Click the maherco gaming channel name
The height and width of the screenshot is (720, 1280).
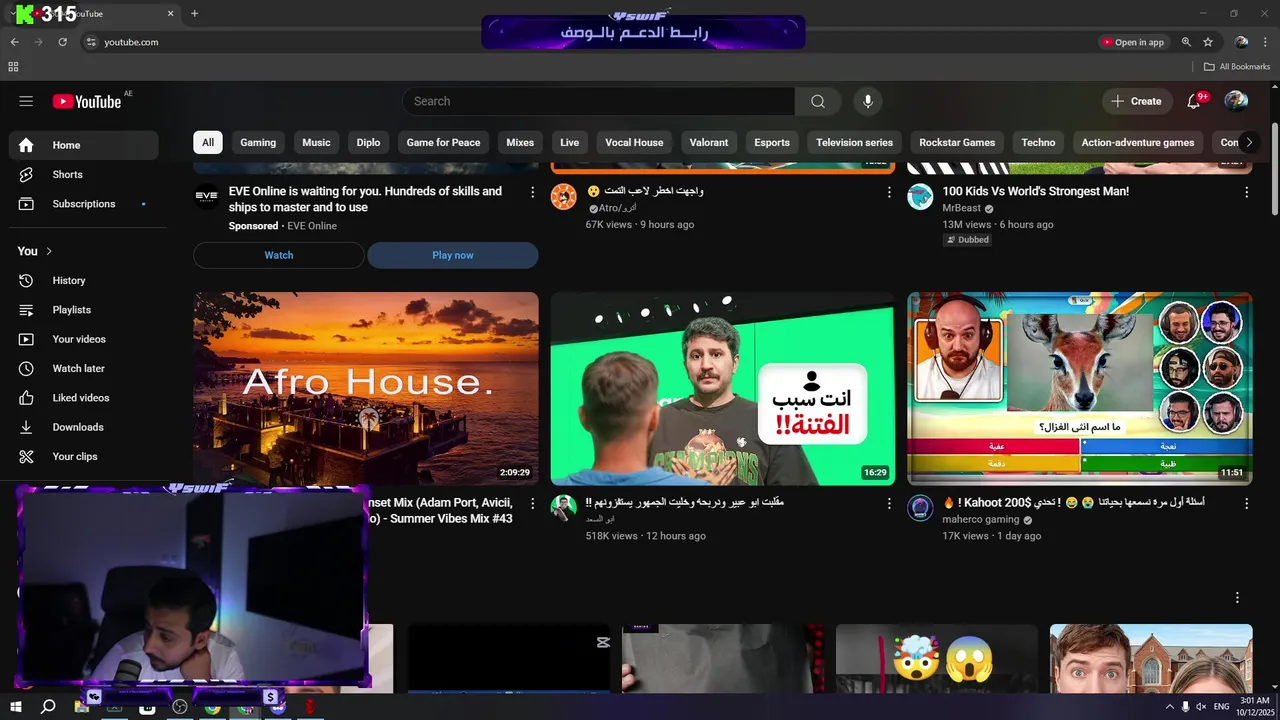coord(981,520)
